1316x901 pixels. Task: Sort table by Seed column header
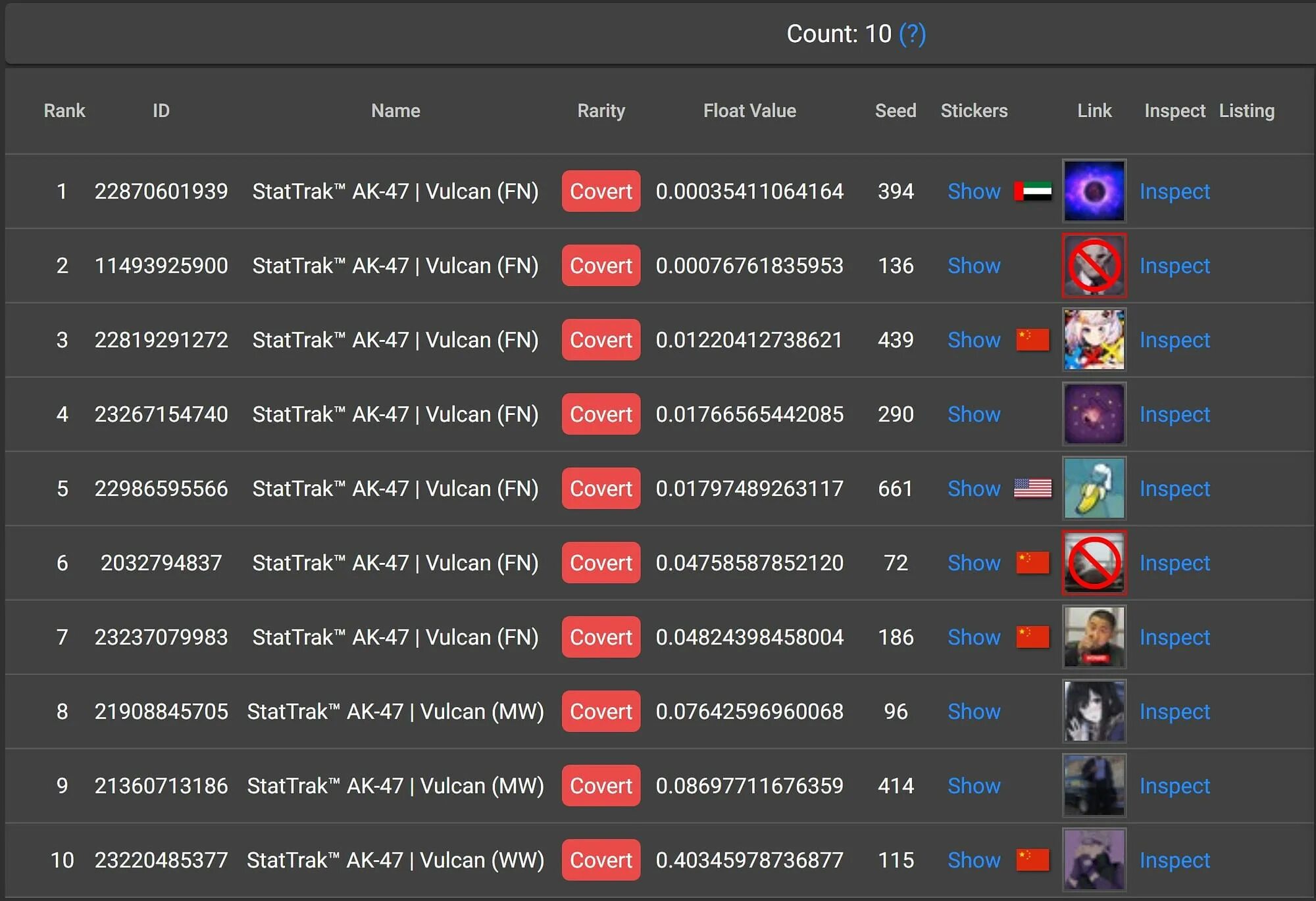pyautogui.click(x=895, y=110)
